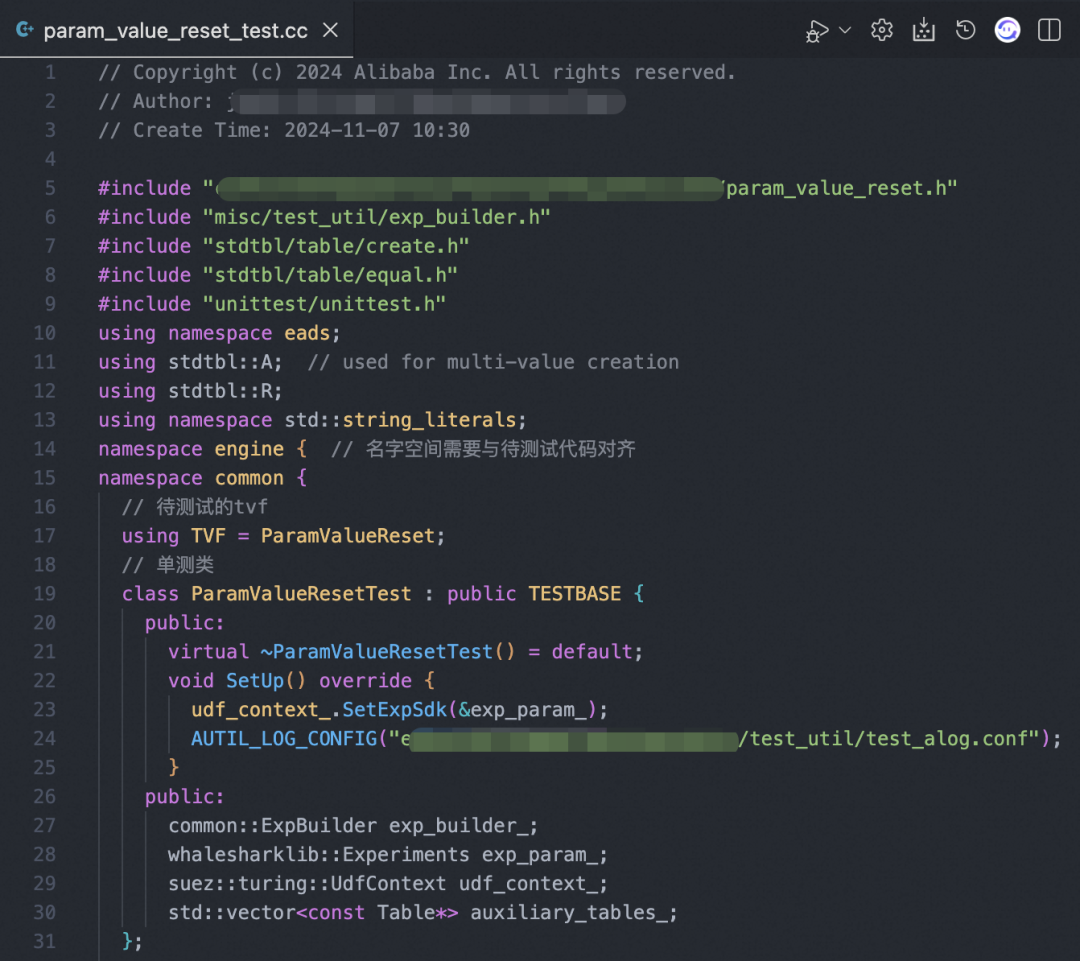Click the word "eads" on line 10

pos(307,333)
